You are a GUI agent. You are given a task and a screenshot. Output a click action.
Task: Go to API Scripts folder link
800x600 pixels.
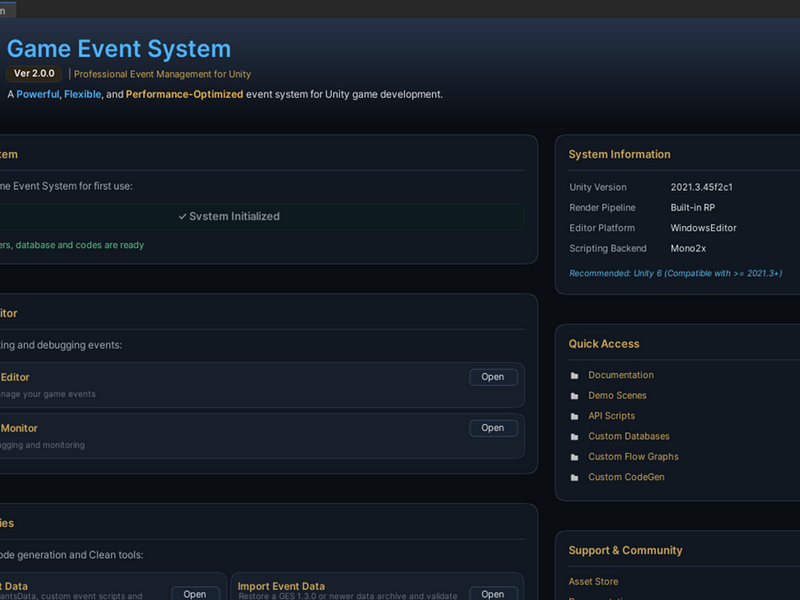pyautogui.click(x=612, y=416)
